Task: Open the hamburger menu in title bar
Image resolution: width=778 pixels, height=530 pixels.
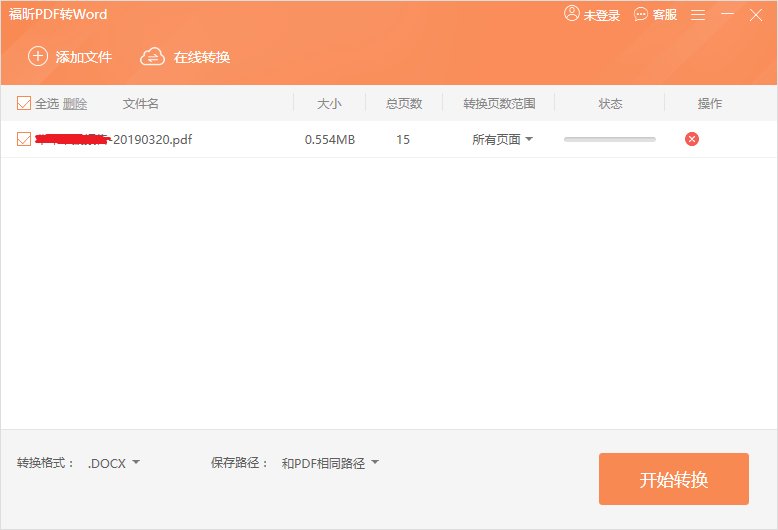Action: 698,15
